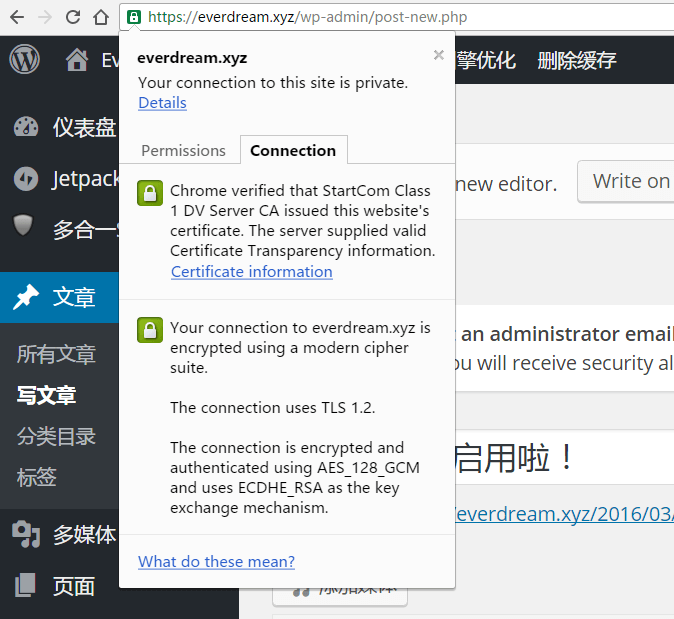Screen dimensions: 674x619
Task: Reload the page with the refresh icon
Action: 73,17
